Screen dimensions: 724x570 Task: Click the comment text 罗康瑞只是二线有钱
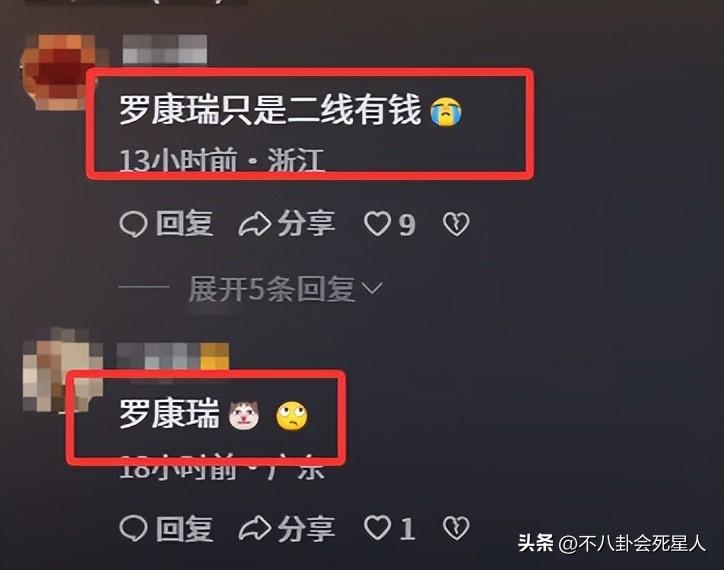(270, 110)
